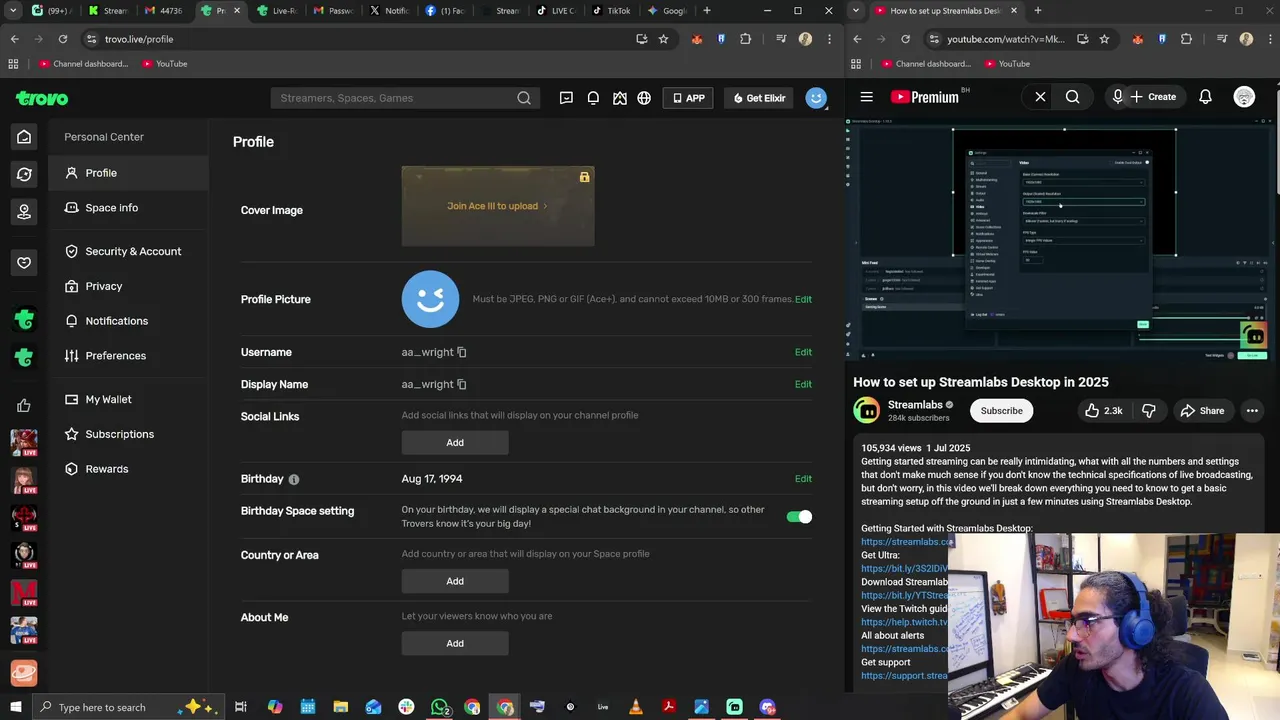Edit the Birthday
This screenshot has height=720, width=1280.
coord(803,479)
